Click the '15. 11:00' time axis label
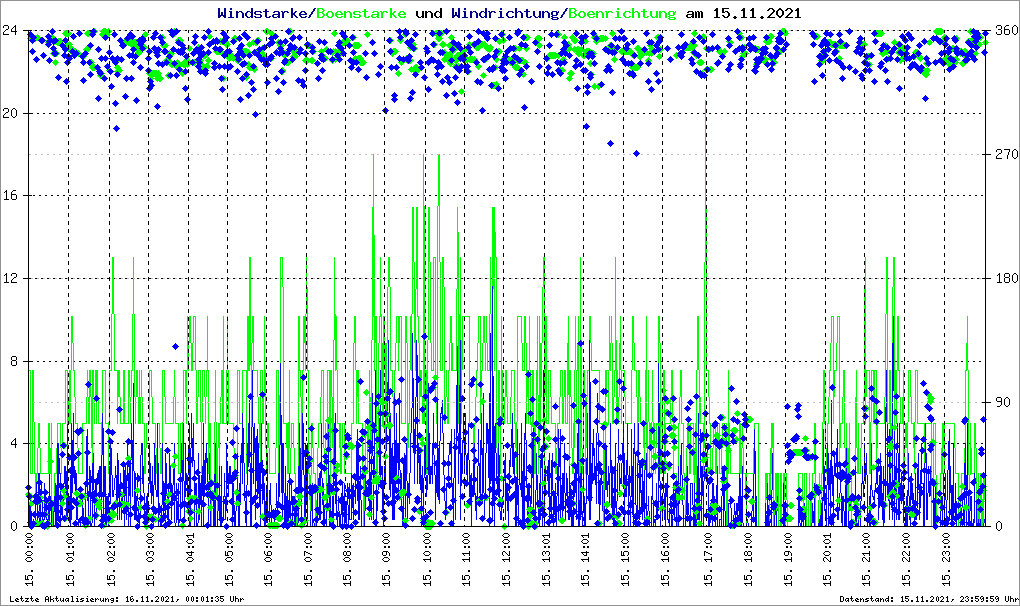 [466, 559]
